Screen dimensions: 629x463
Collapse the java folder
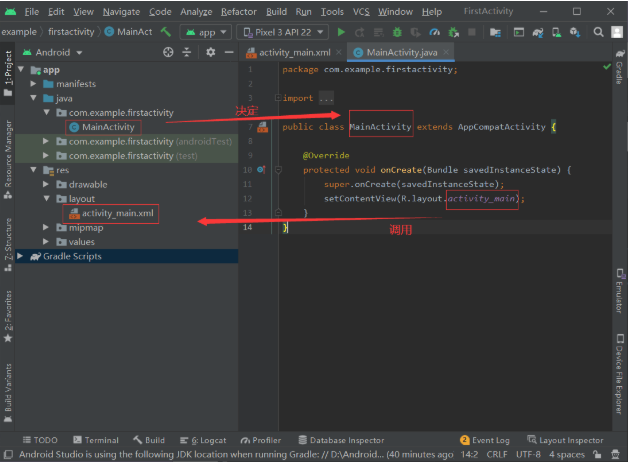(x=33, y=98)
